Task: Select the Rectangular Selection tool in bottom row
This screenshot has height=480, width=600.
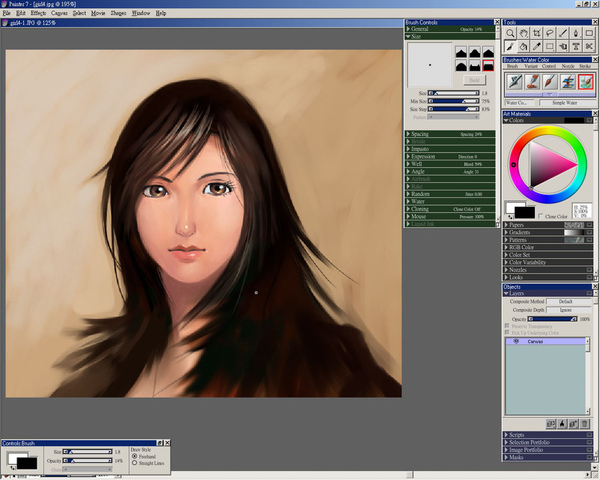Action: coord(549,47)
